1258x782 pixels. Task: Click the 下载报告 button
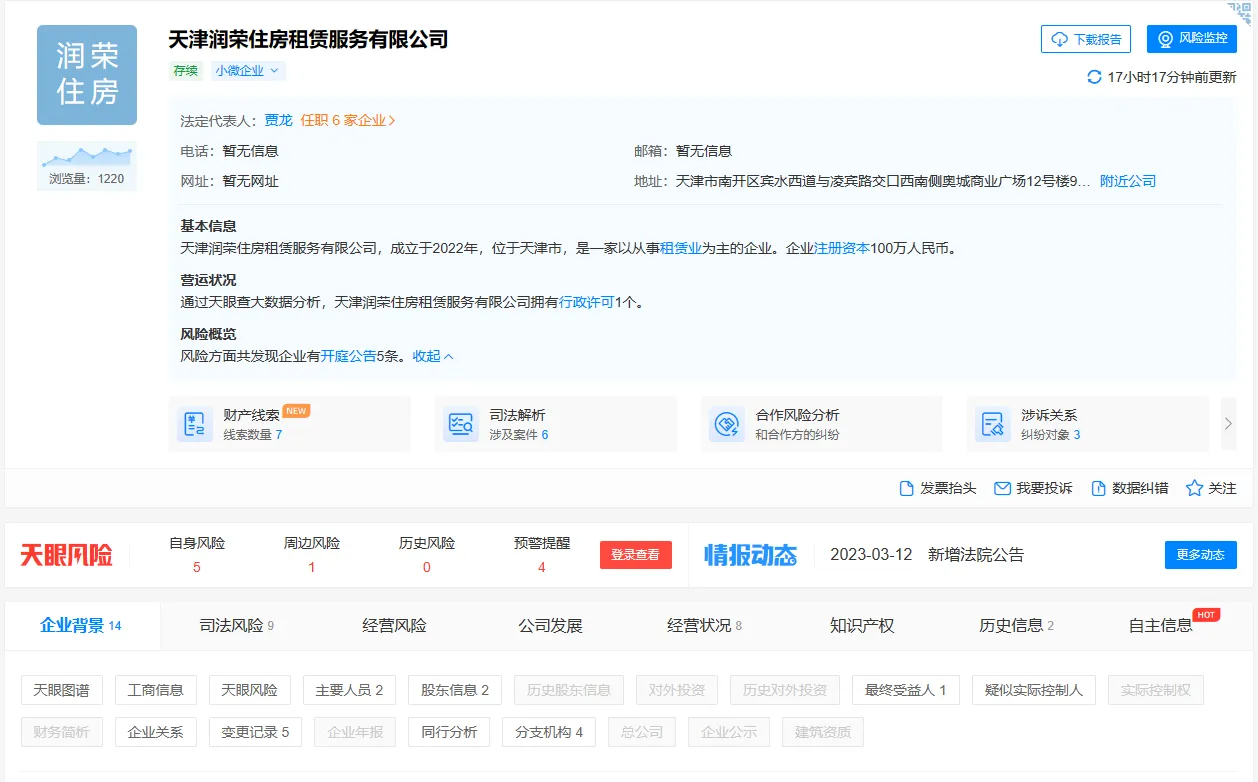click(1086, 39)
